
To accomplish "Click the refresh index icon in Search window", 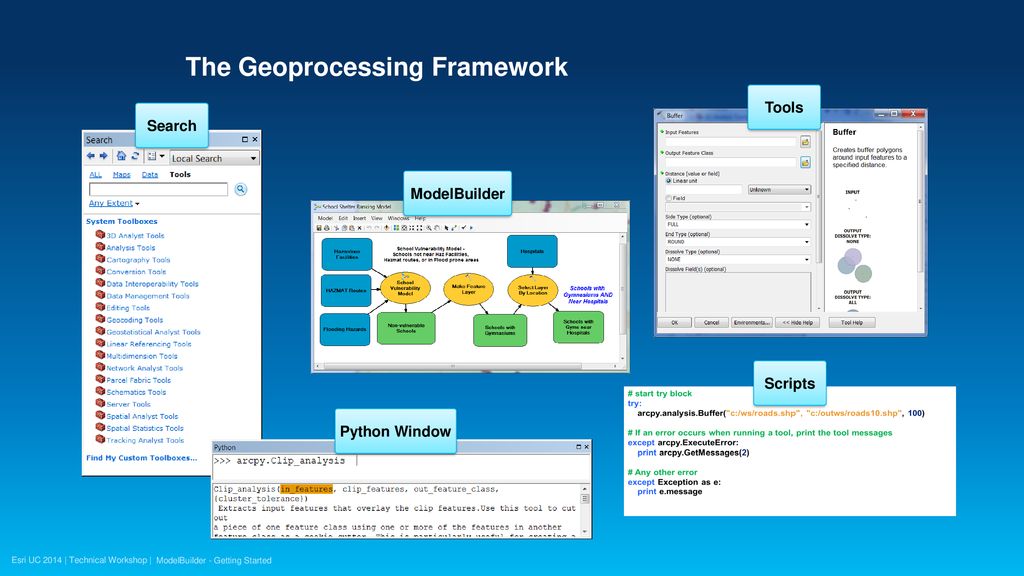I will [x=135, y=156].
